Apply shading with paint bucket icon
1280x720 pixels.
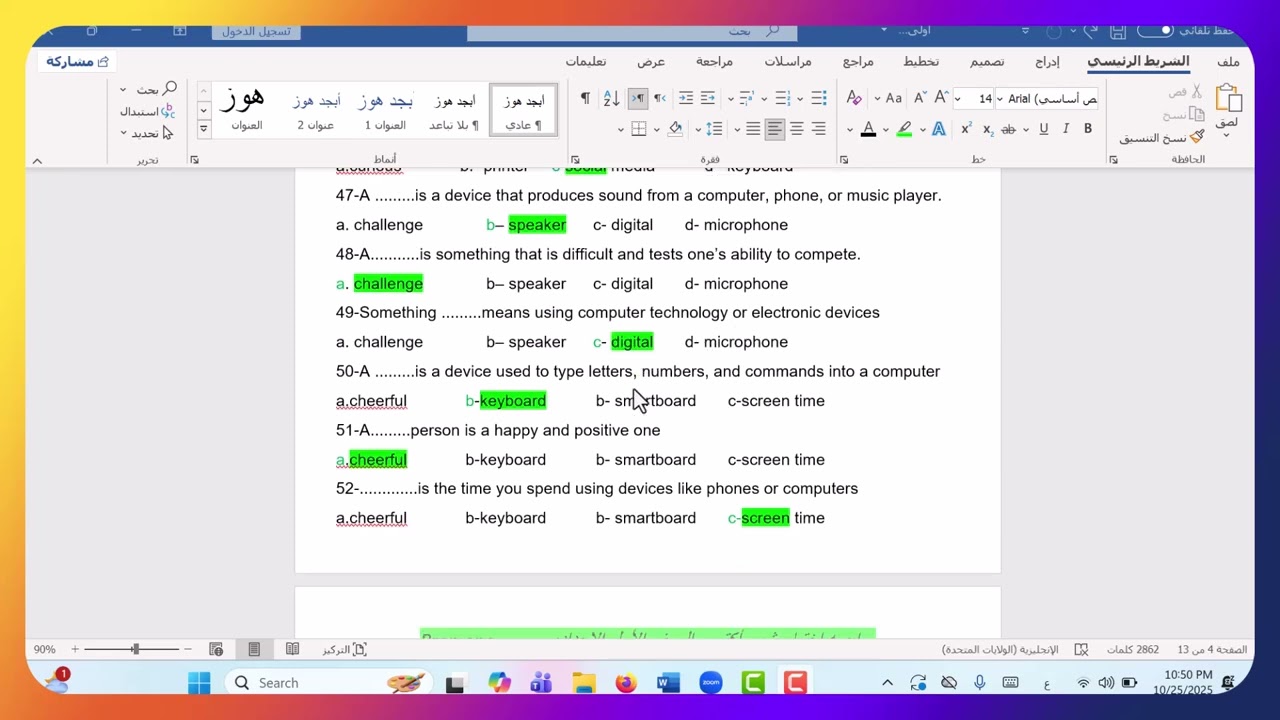pos(675,129)
